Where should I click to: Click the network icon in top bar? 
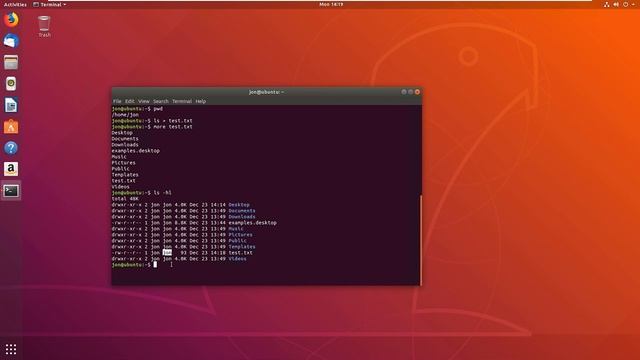coord(607,4)
